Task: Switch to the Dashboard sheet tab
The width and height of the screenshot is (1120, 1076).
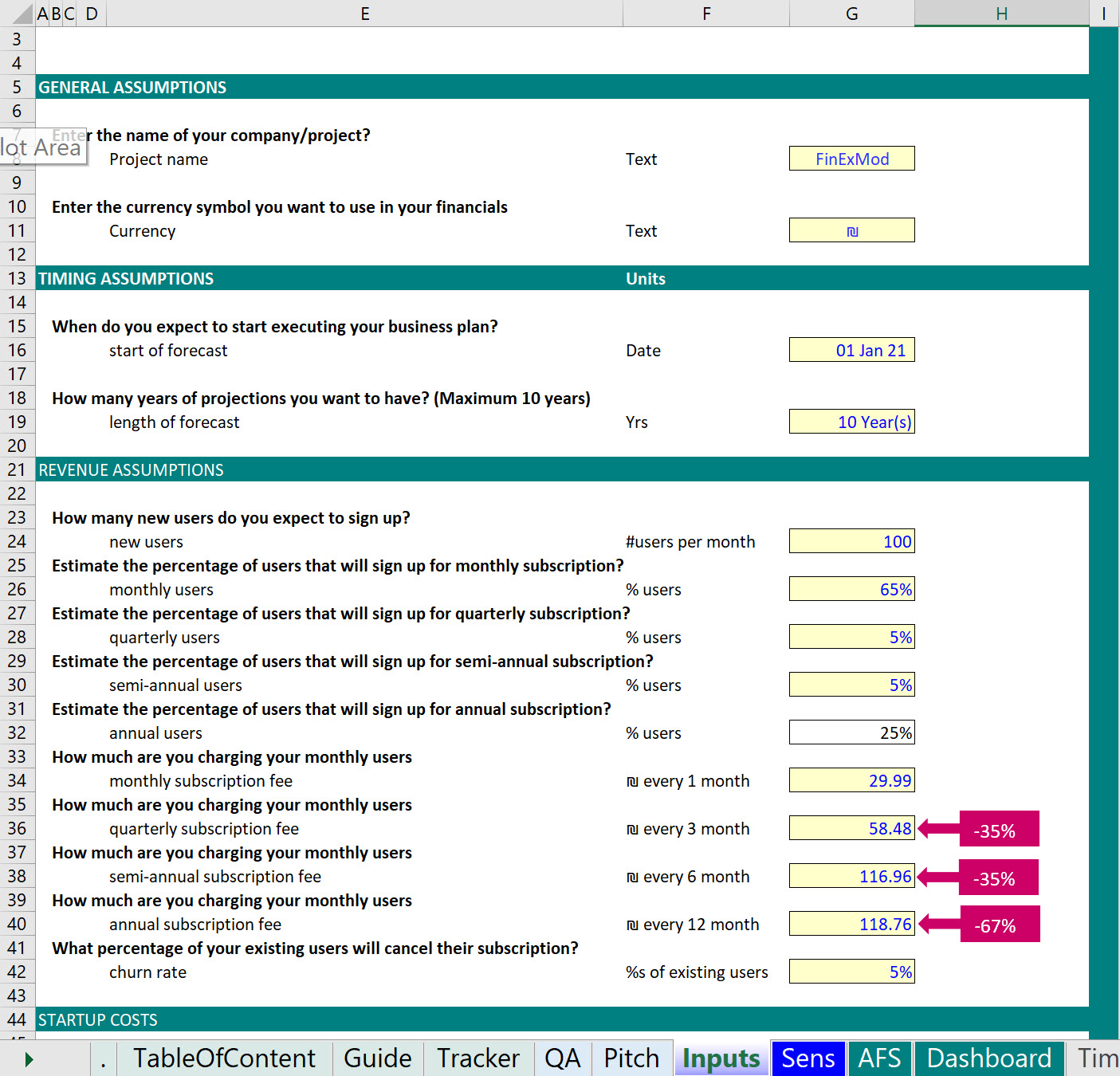Action: pos(988,1058)
